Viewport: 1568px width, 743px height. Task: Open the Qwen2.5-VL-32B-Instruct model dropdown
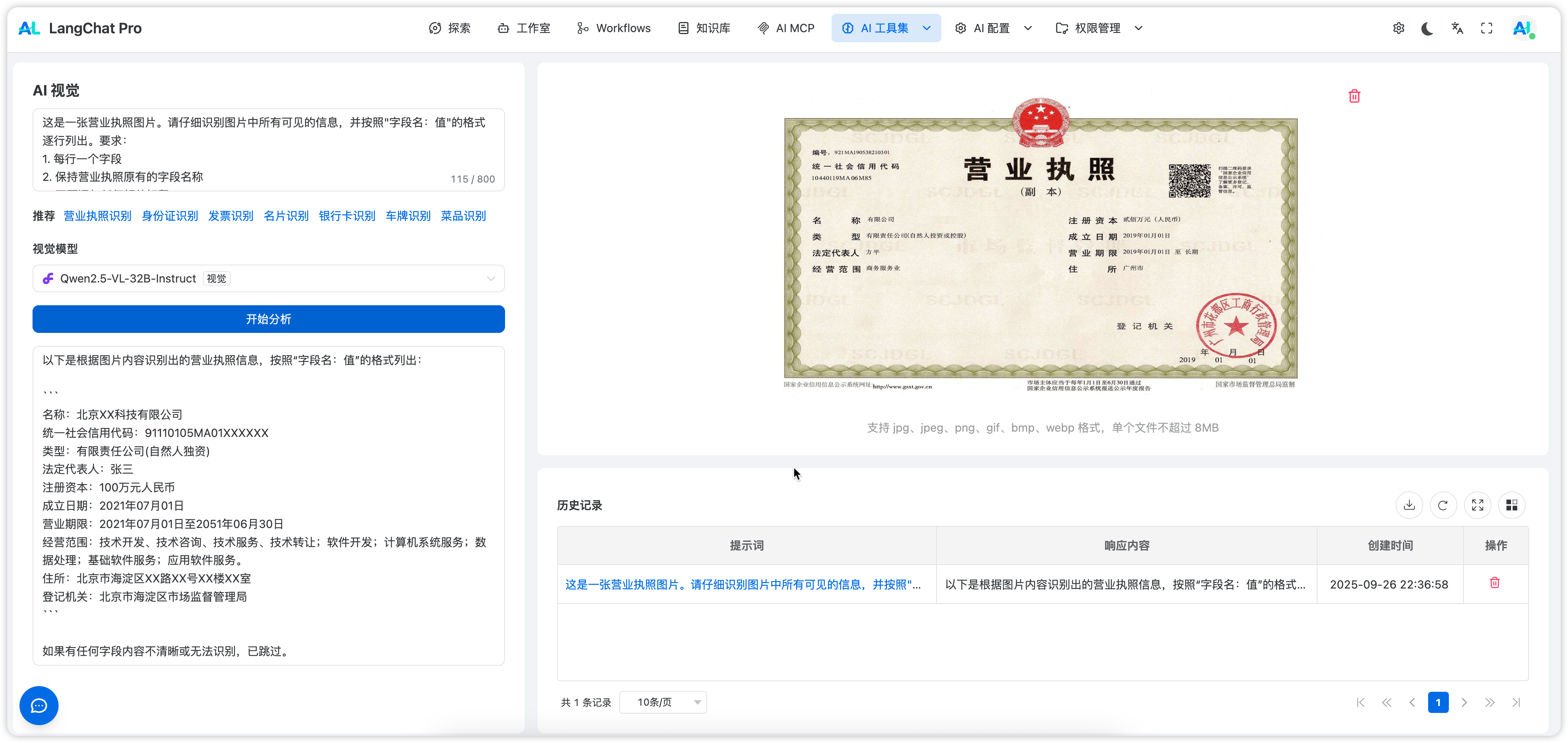268,279
